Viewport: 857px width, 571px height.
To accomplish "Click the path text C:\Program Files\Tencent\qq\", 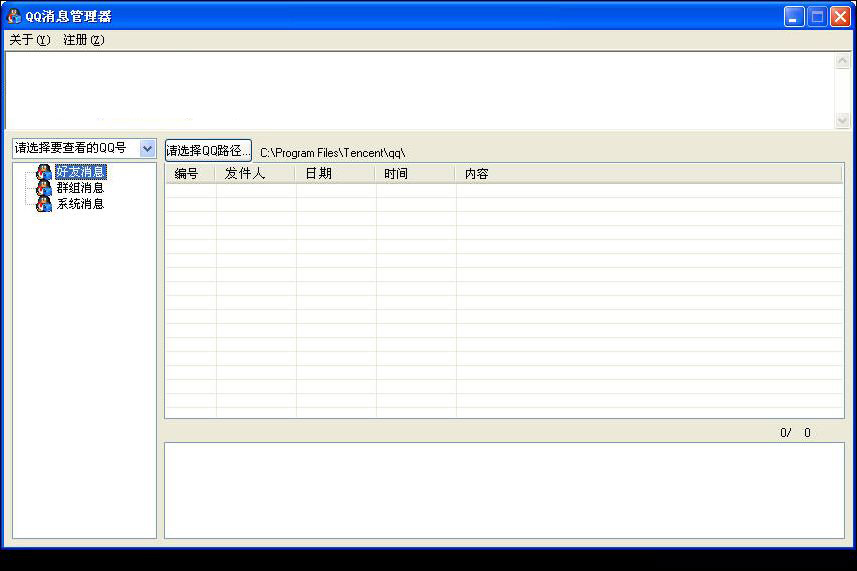I will (x=333, y=153).
